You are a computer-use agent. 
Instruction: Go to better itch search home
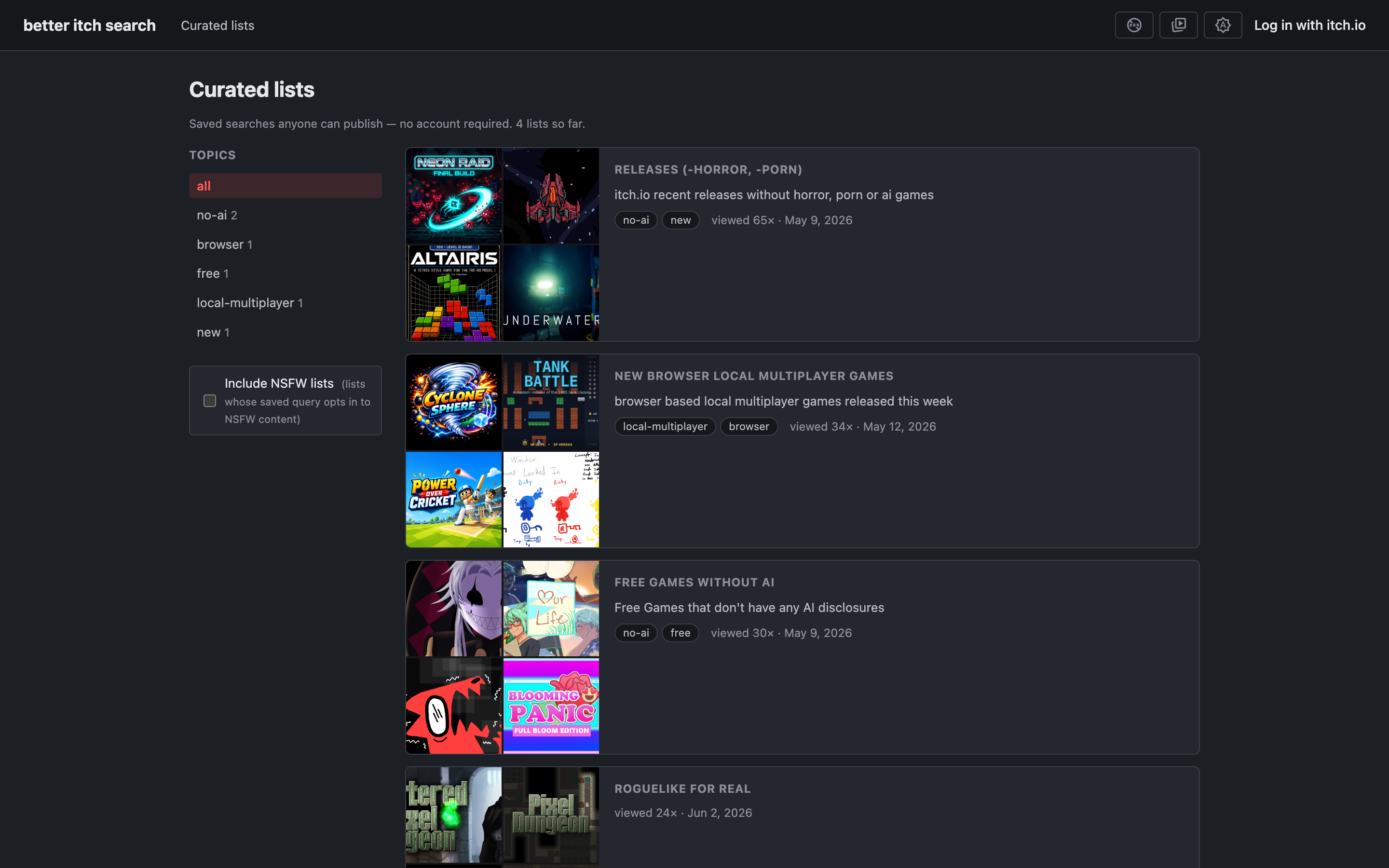click(x=90, y=25)
